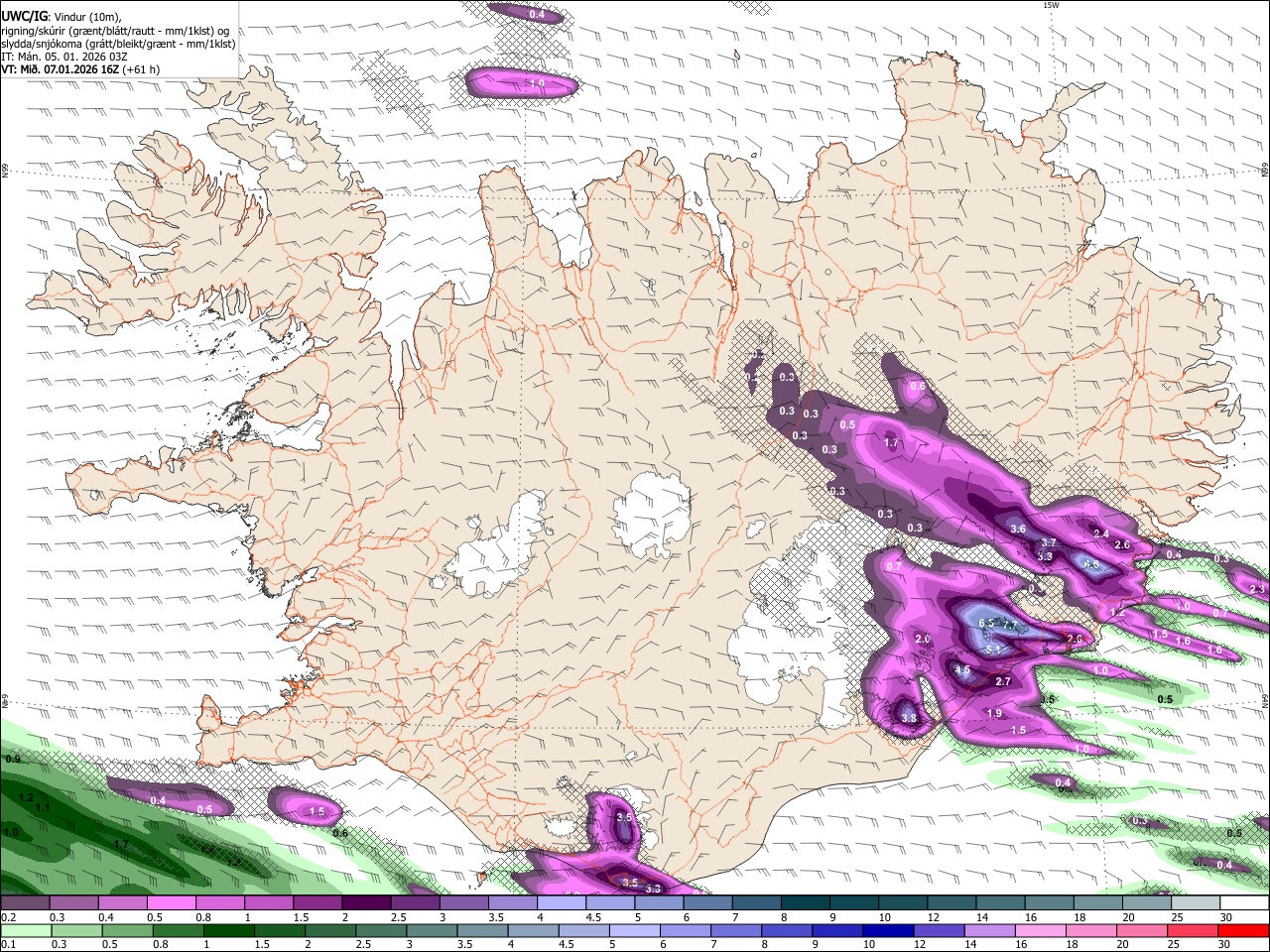Click the '3.6' precipitation value on map
Viewport: 1270px width, 952px height.
pos(1018,529)
